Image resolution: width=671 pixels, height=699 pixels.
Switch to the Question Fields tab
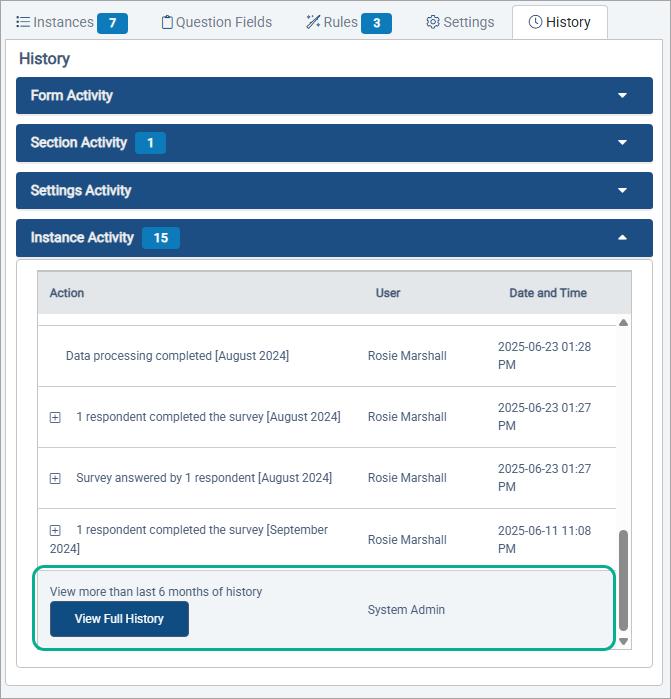point(216,22)
